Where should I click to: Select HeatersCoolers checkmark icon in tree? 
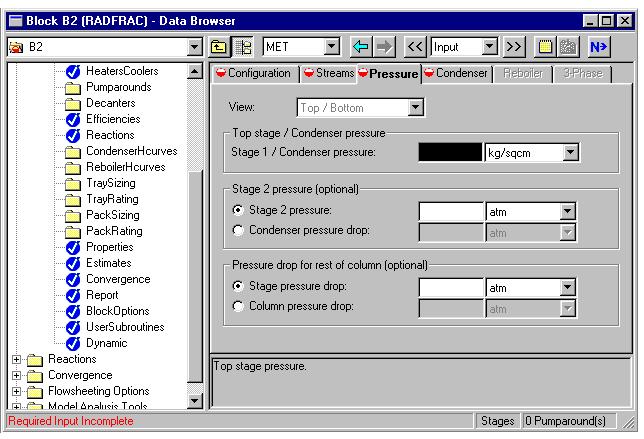[73, 71]
